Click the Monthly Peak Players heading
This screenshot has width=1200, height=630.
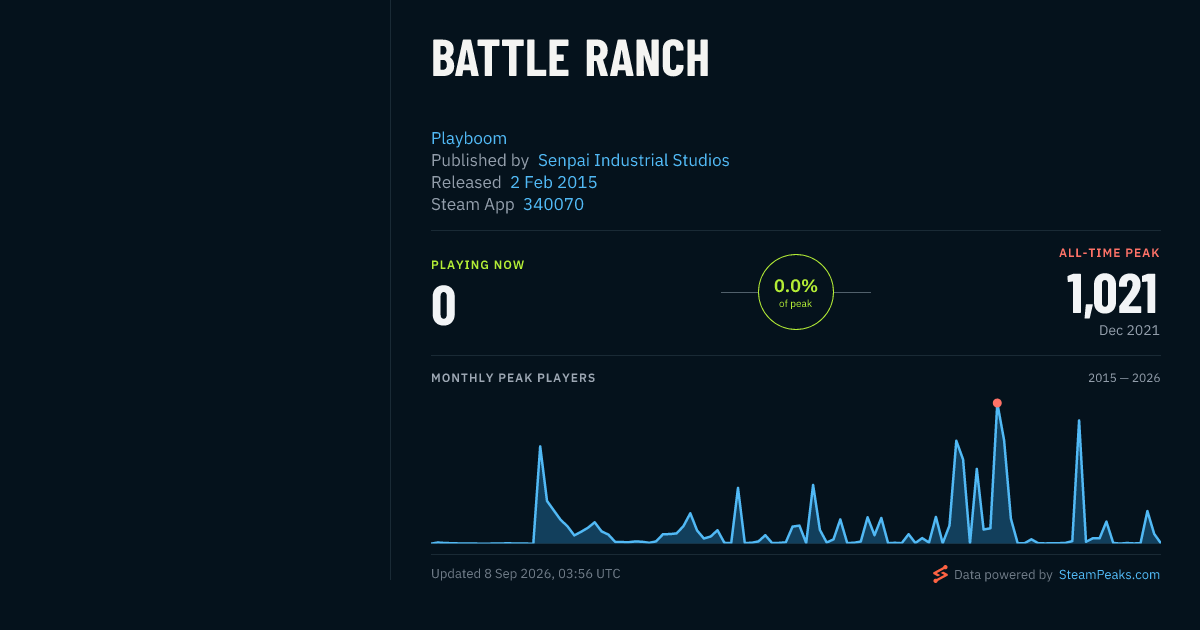click(513, 378)
